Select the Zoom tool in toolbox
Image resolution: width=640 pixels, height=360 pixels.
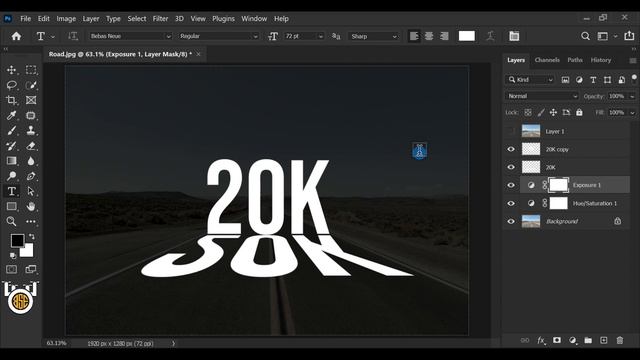tap(11, 221)
